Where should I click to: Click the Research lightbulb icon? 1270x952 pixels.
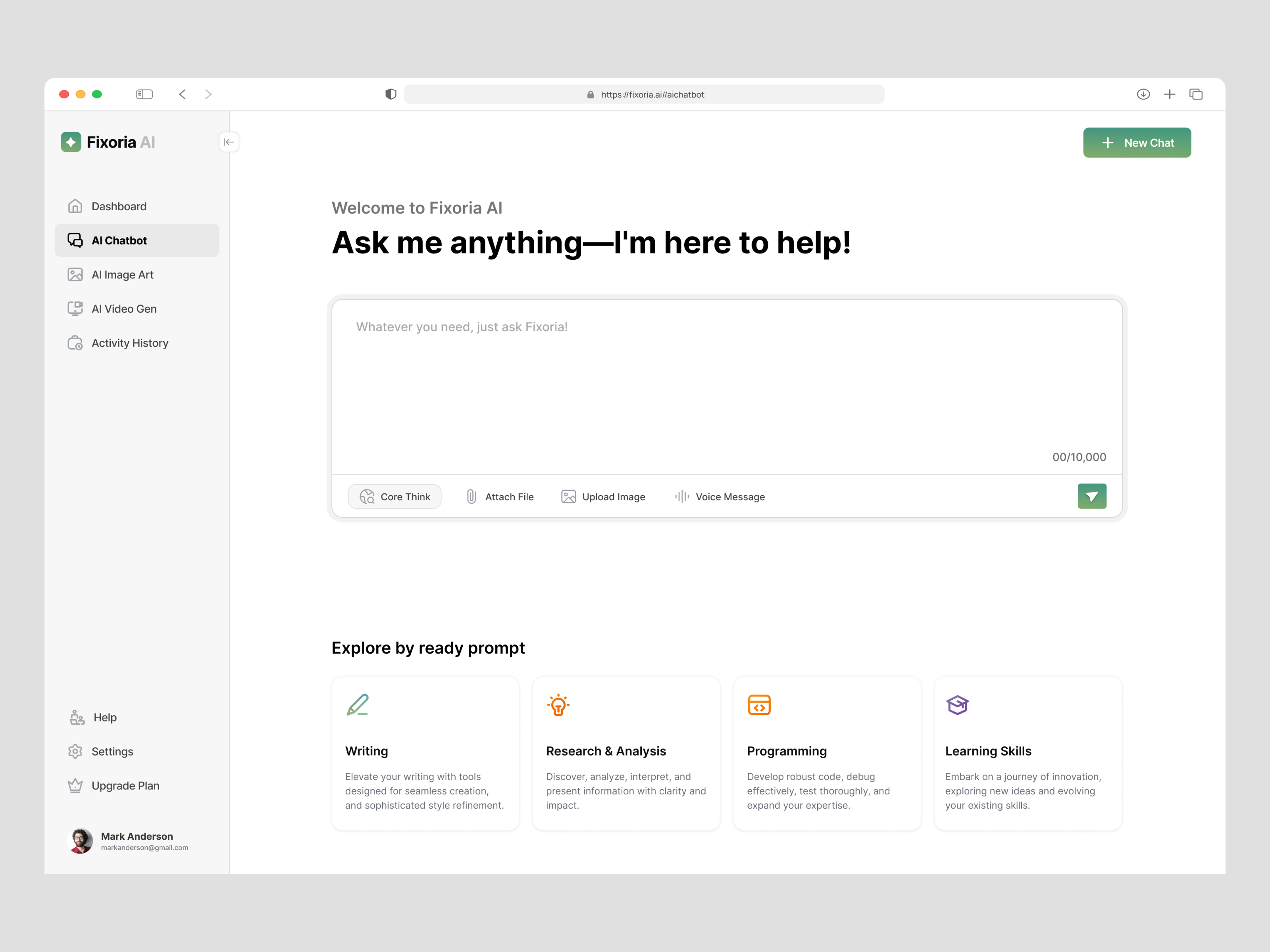click(x=559, y=705)
